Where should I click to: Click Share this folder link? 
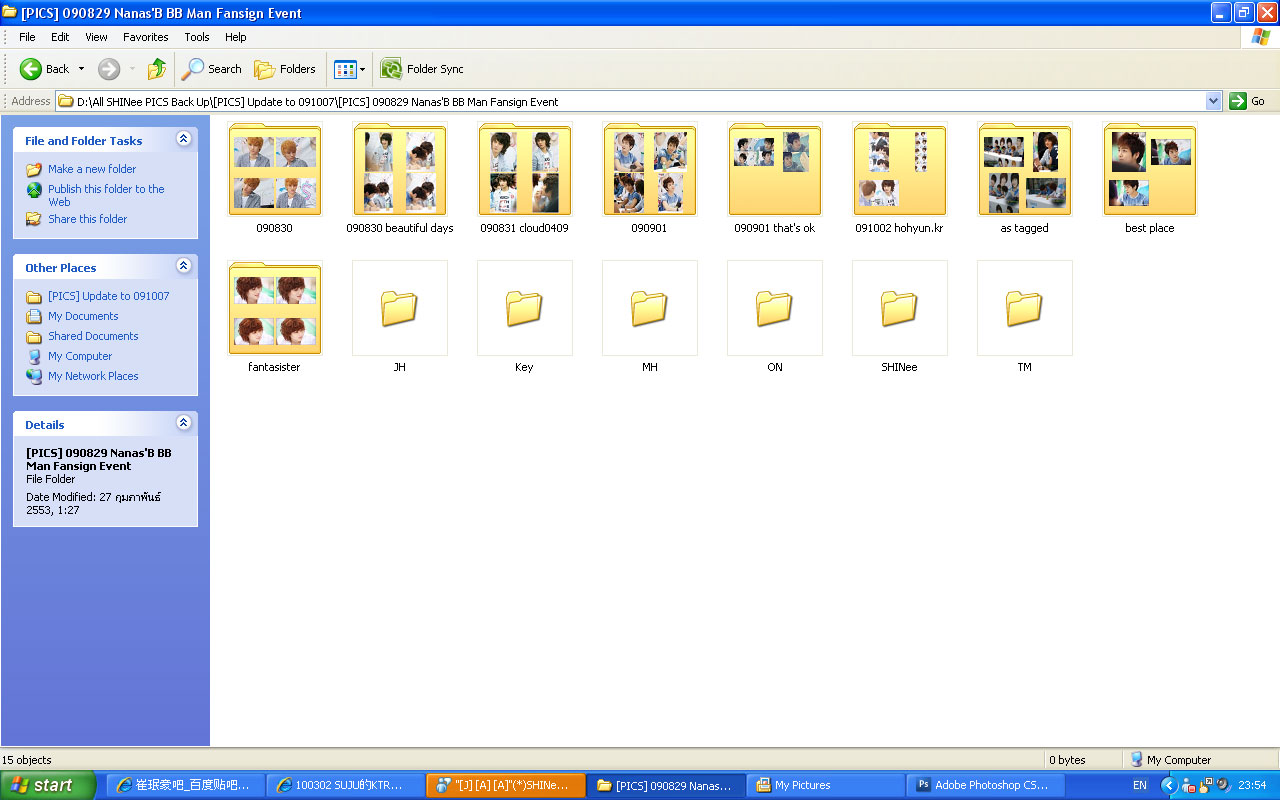pos(88,219)
